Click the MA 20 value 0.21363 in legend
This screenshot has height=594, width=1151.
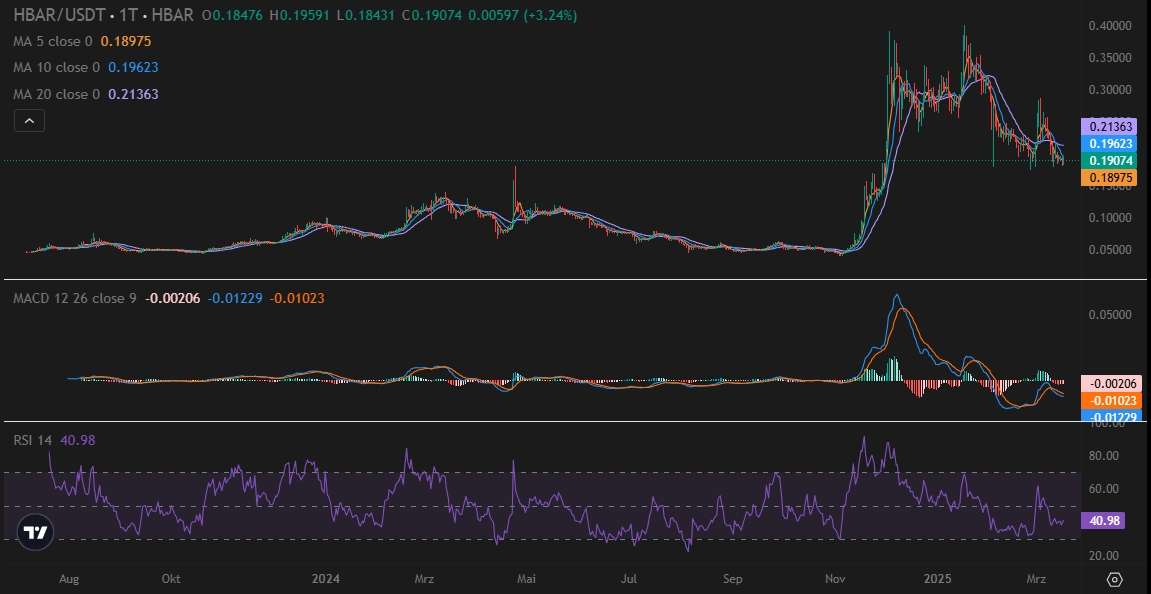pos(133,94)
